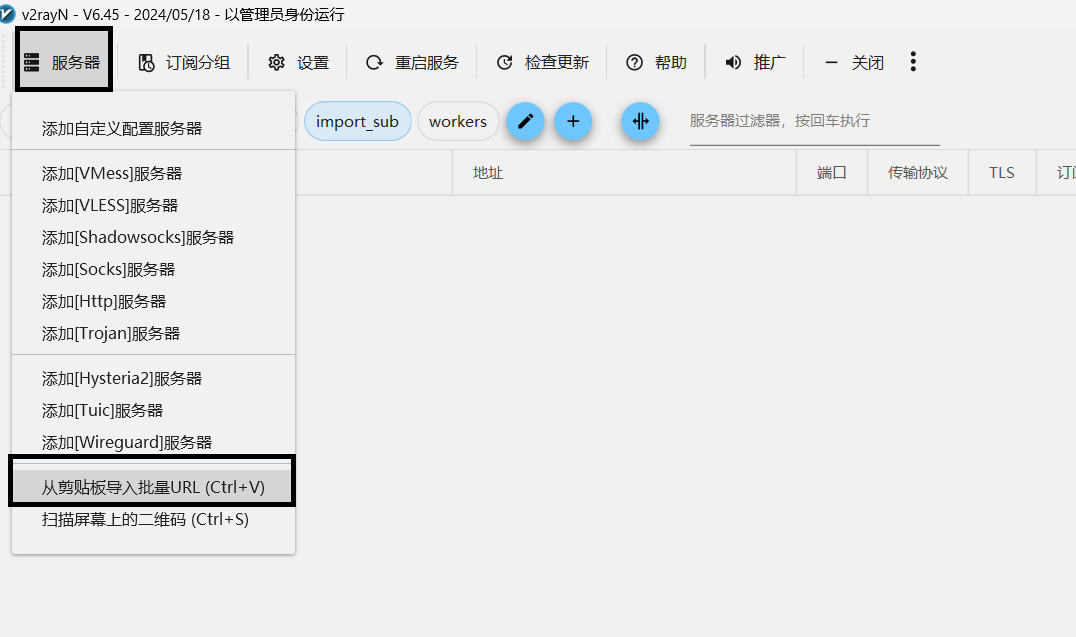Image resolution: width=1076 pixels, height=637 pixels.
Task: Choose 添加[VMess]服务器 from the menu
Action: pos(112,173)
